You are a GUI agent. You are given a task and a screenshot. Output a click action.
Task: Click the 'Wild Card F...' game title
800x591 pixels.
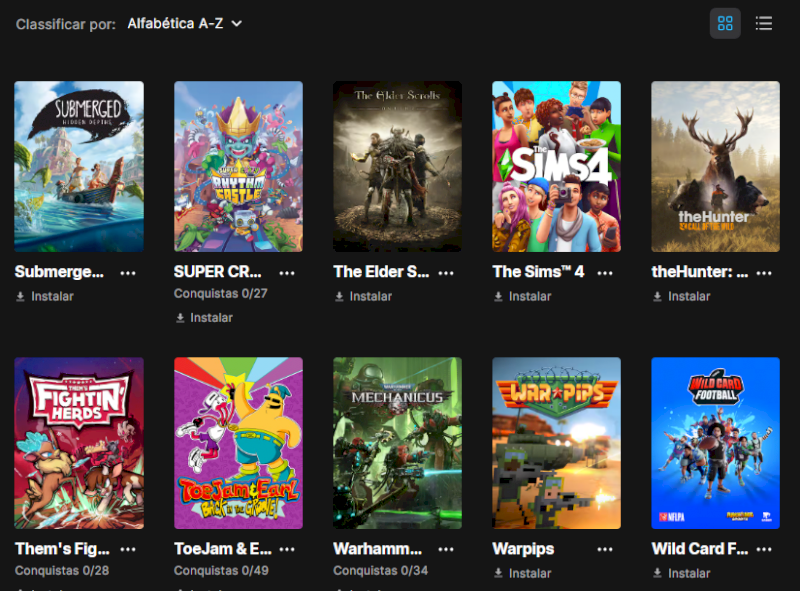coord(700,549)
